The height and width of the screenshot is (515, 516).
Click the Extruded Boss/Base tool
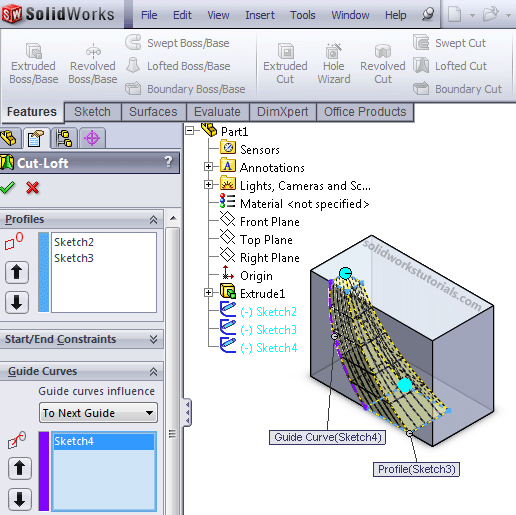(x=34, y=64)
